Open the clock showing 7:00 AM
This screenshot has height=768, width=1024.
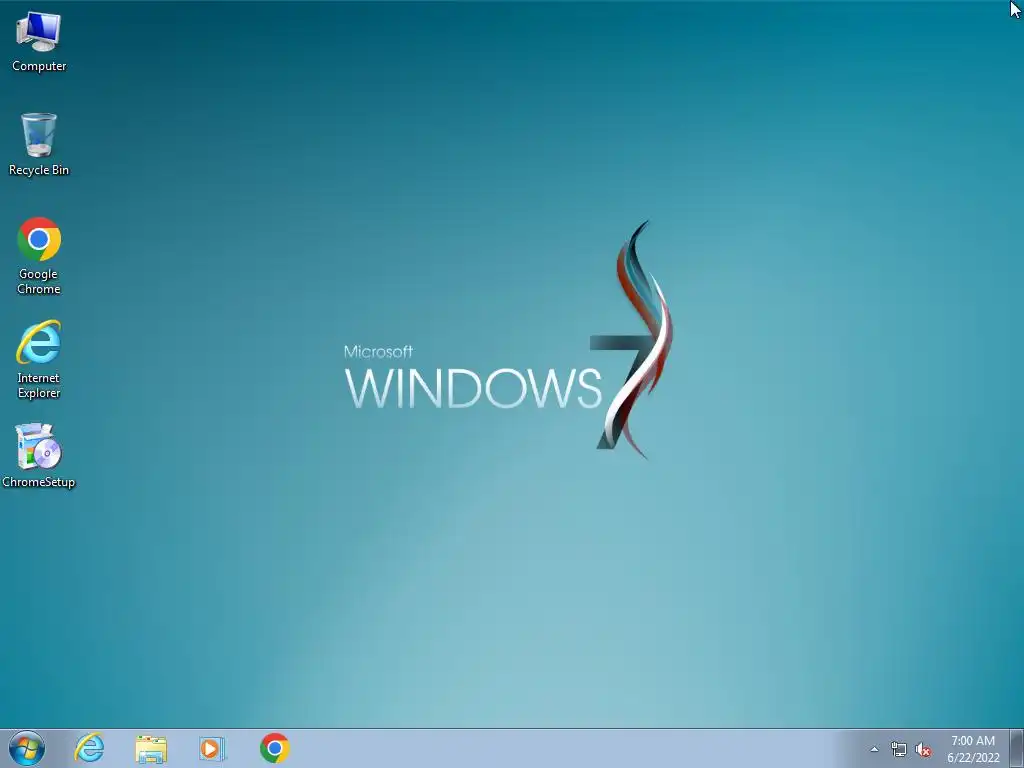point(973,748)
